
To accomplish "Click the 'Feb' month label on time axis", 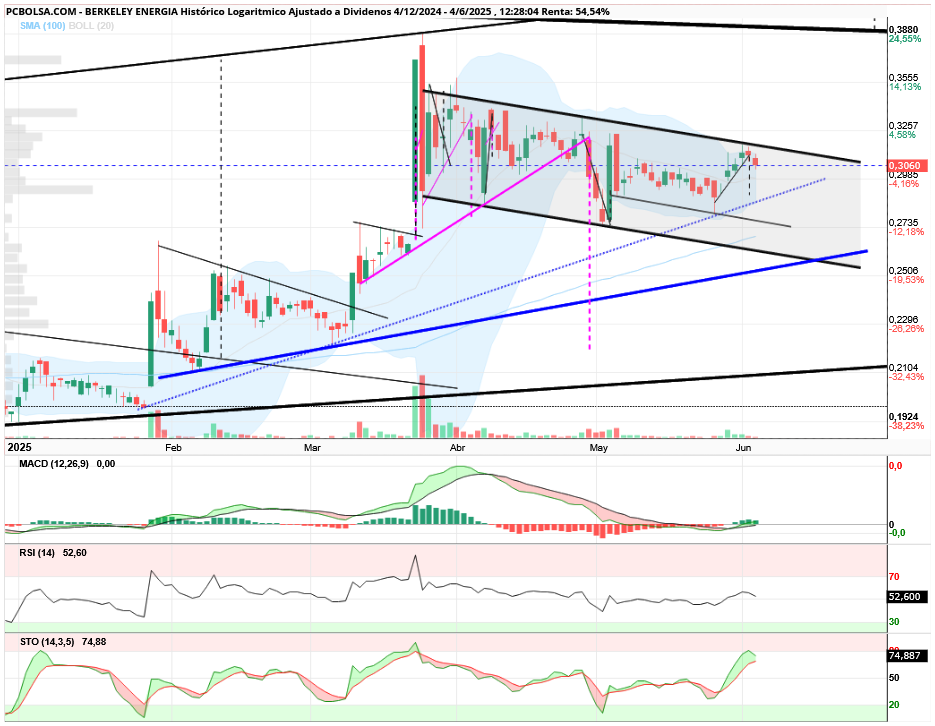I will tap(173, 448).
